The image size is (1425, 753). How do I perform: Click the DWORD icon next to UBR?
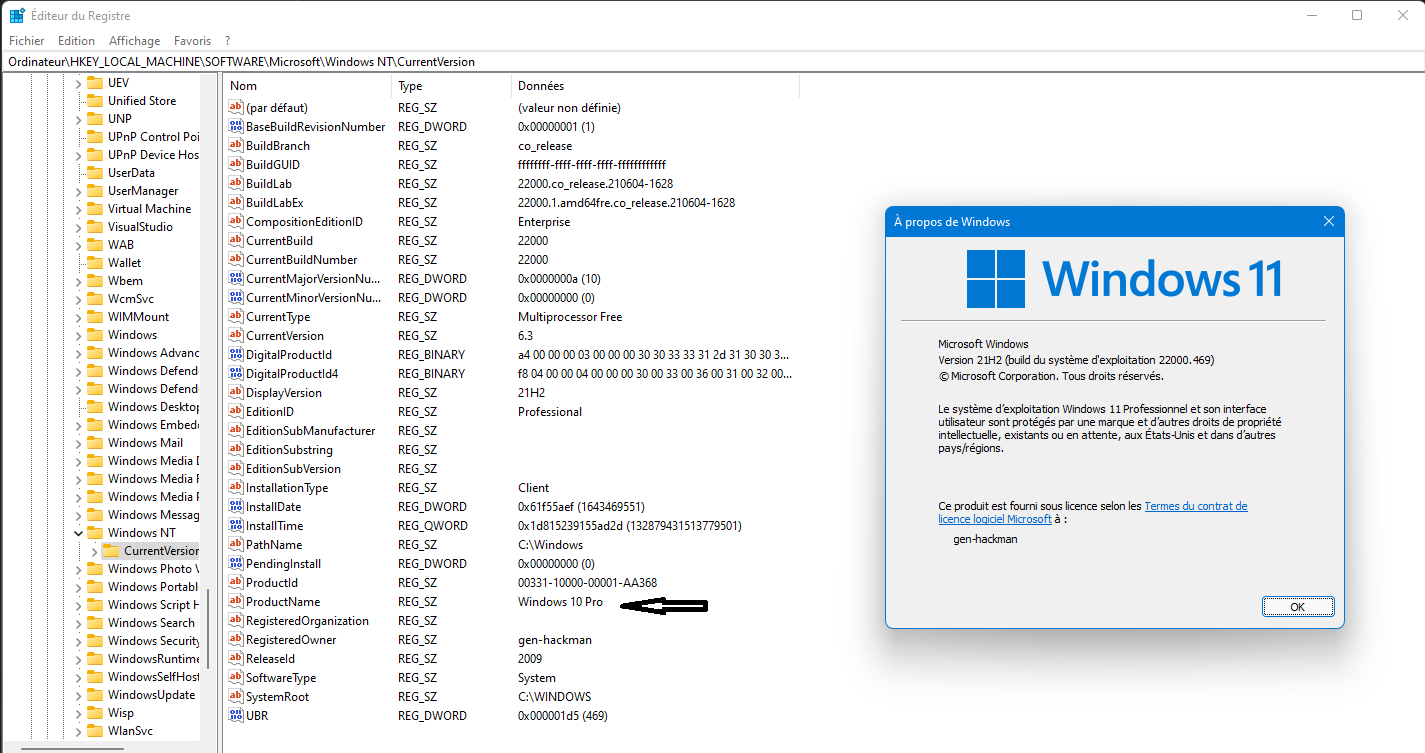point(236,716)
